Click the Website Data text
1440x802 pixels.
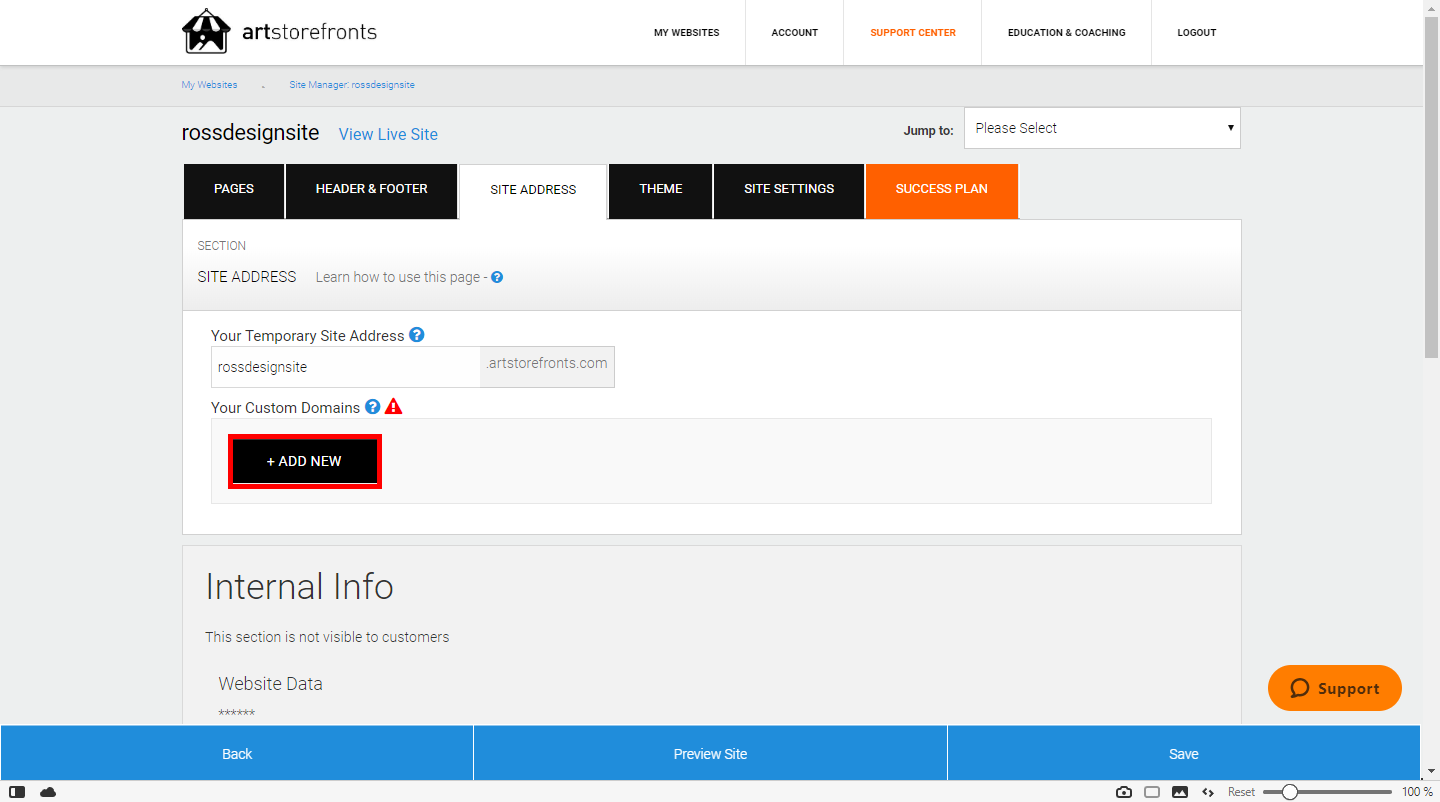click(x=271, y=684)
